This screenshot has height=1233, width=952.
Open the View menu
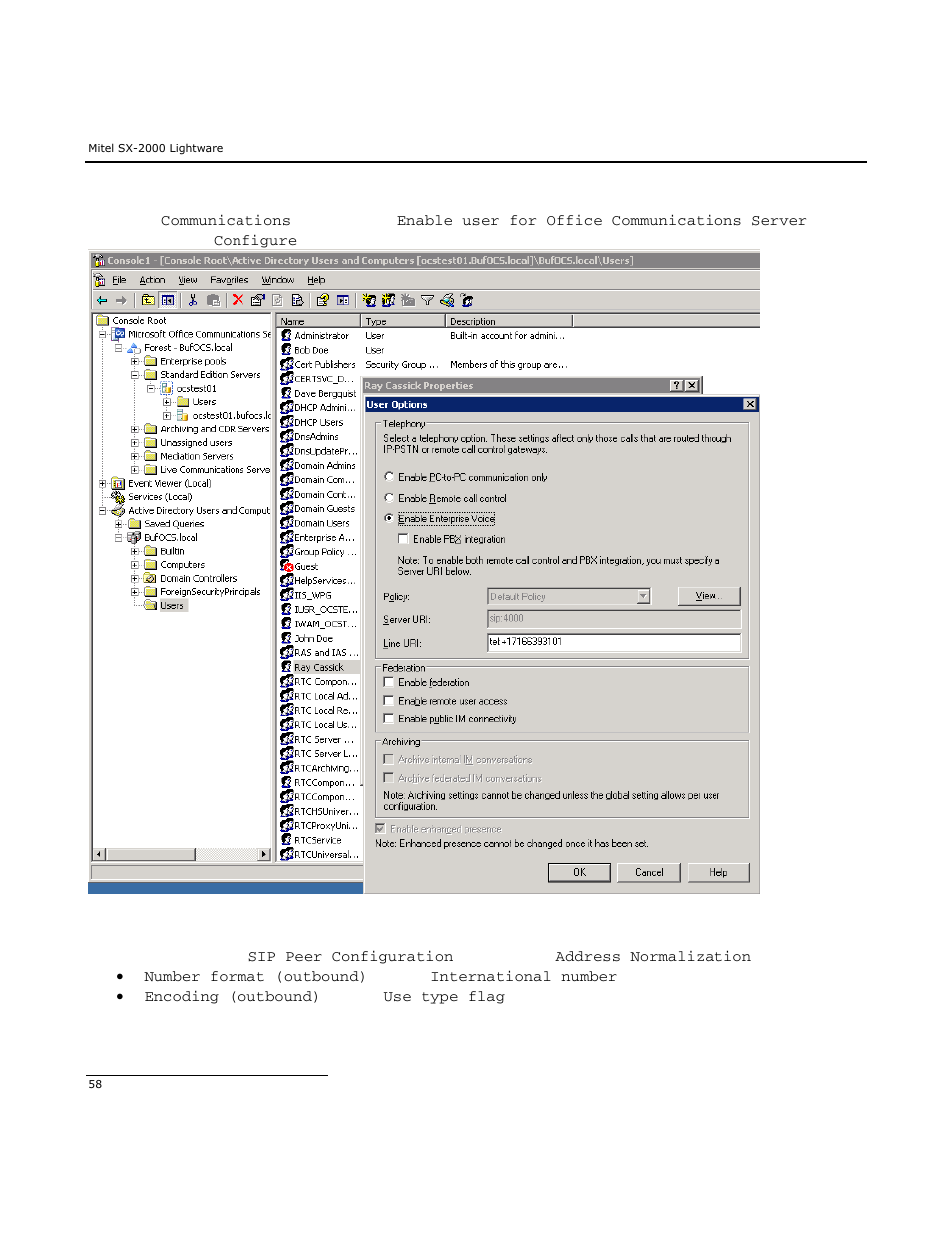[188, 280]
